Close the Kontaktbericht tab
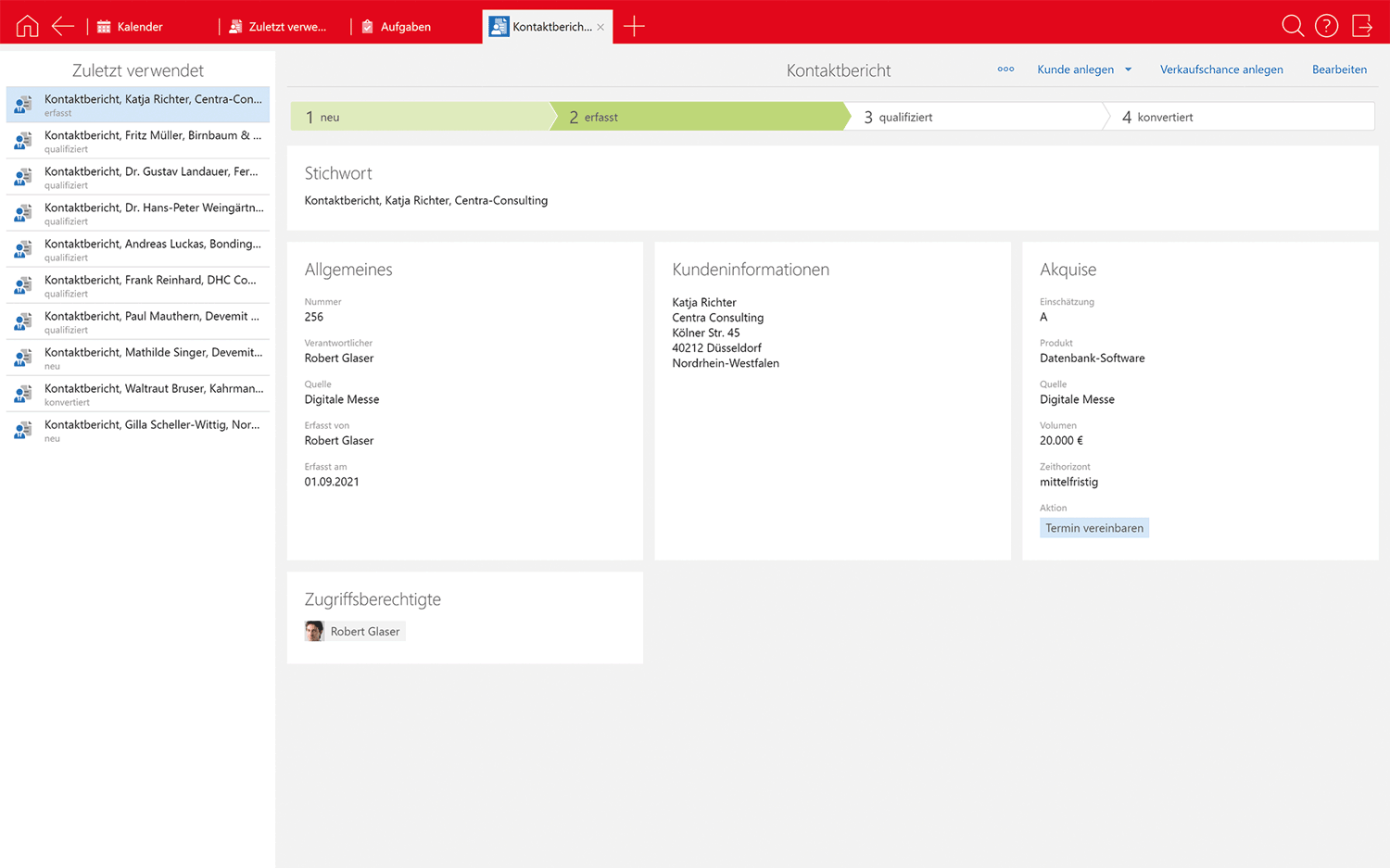 pyautogui.click(x=600, y=27)
